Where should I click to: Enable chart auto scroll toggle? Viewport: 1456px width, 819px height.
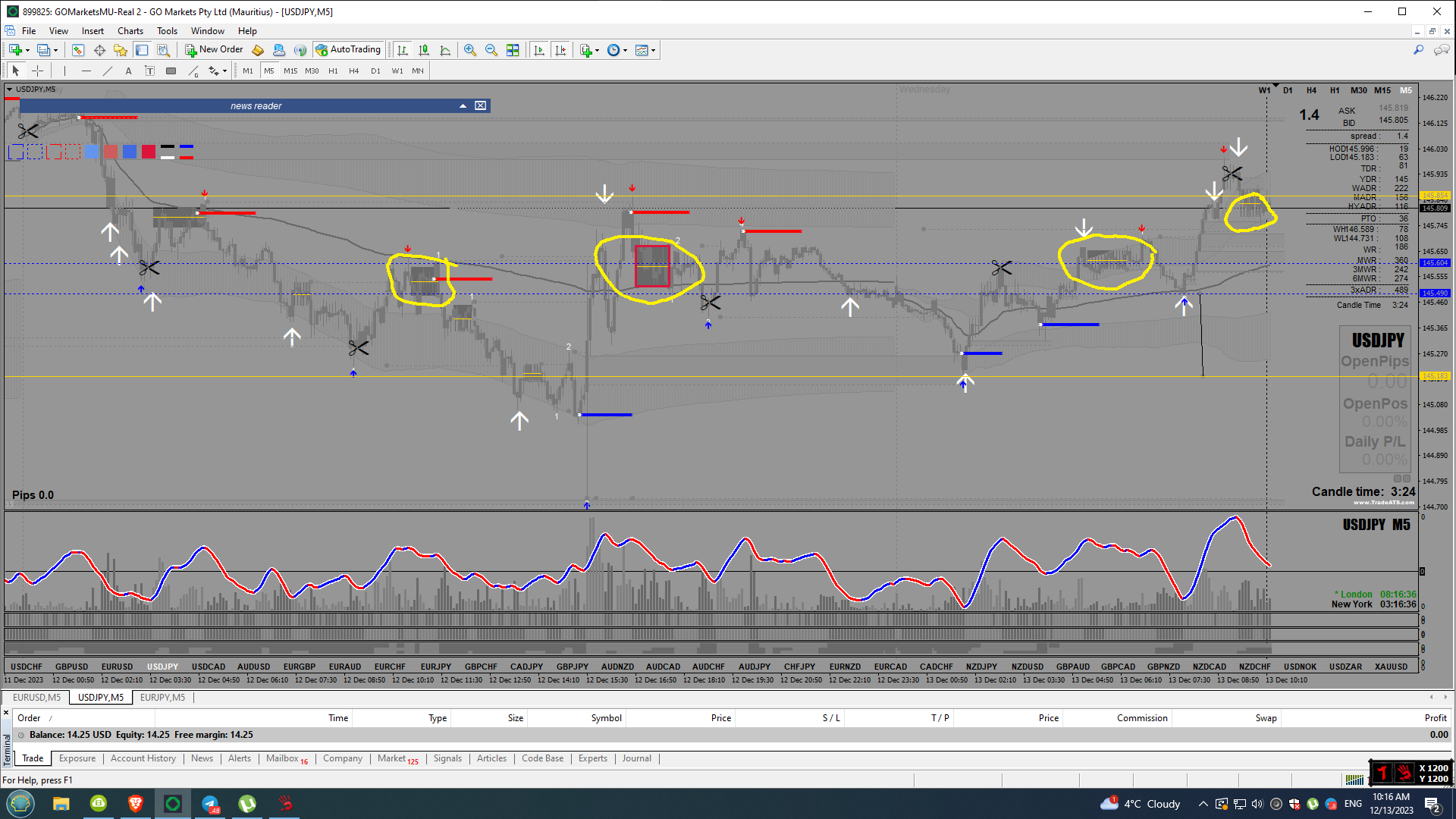click(539, 50)
